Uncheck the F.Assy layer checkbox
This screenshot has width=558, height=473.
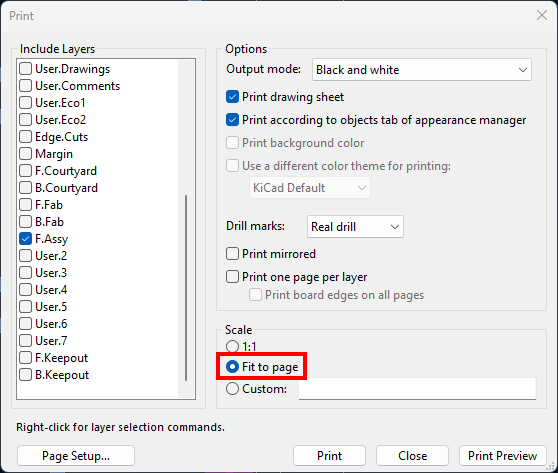(26, 239)
